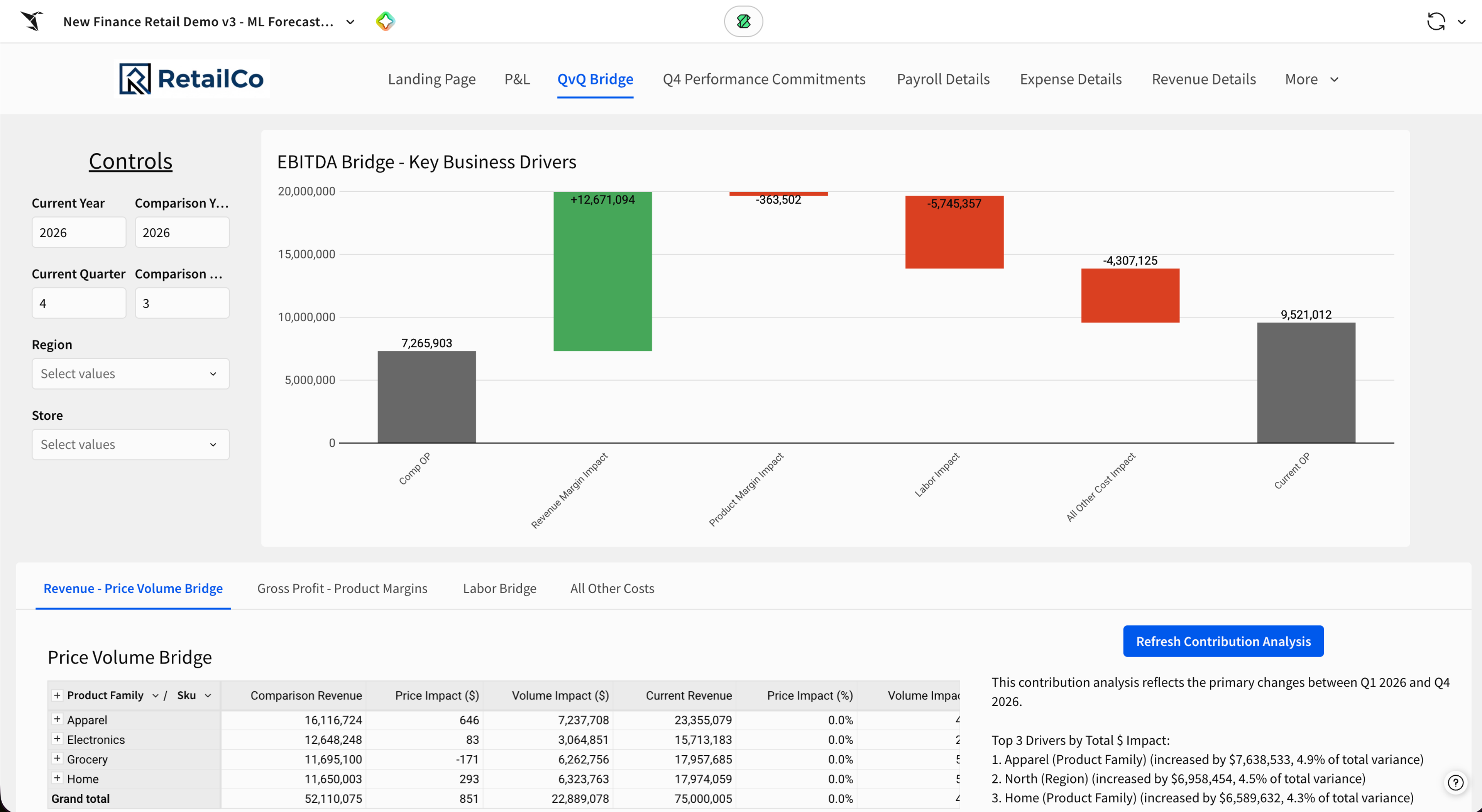Image resolution: width=1482 pixels, height=812 pixels.
Task: Open the Store select values dropdown
Action: click(130, 444)
